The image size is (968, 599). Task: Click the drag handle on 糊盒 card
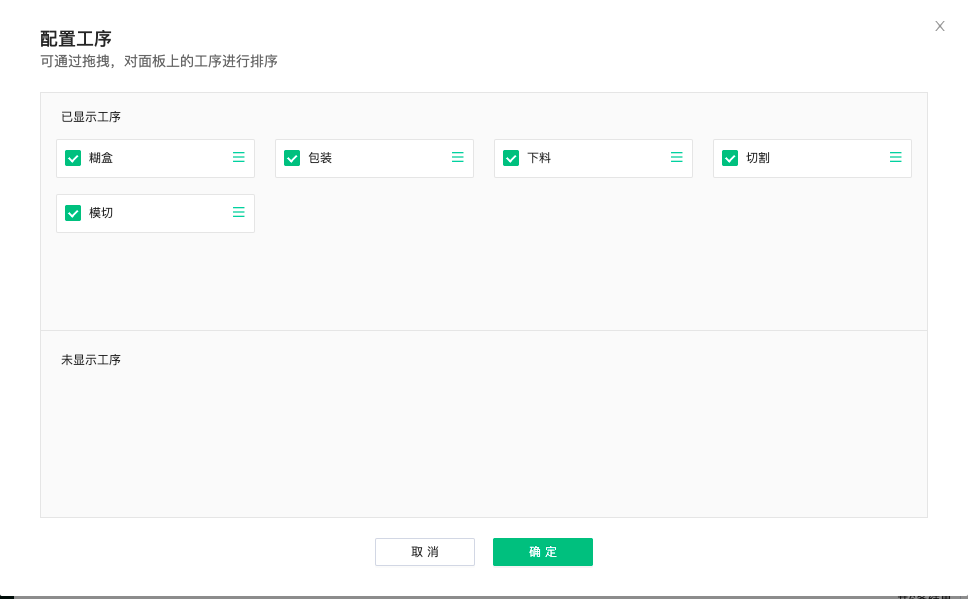click(239, 157)
